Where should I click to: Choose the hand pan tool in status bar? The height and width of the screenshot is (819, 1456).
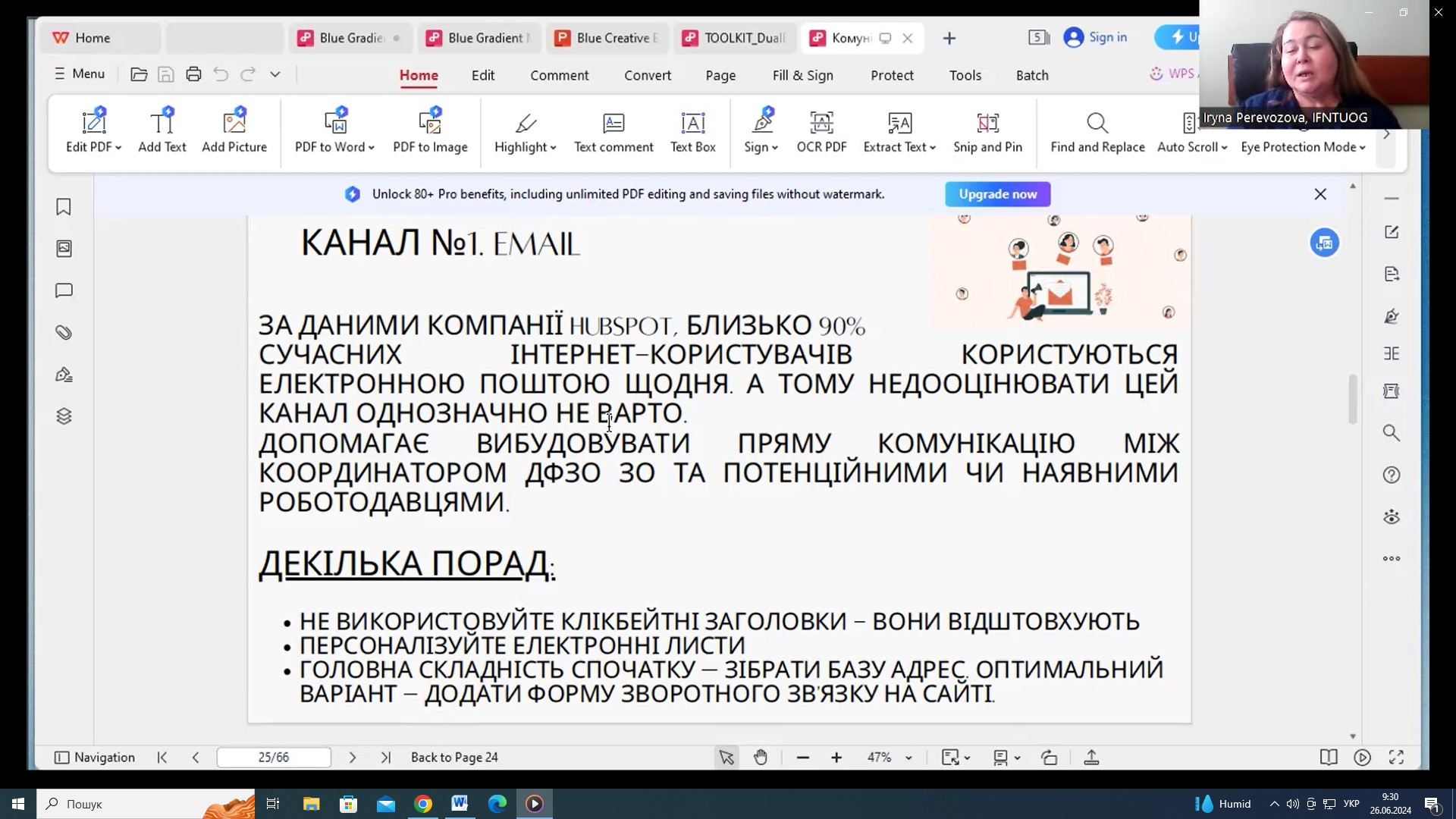(x=761, y=758)
